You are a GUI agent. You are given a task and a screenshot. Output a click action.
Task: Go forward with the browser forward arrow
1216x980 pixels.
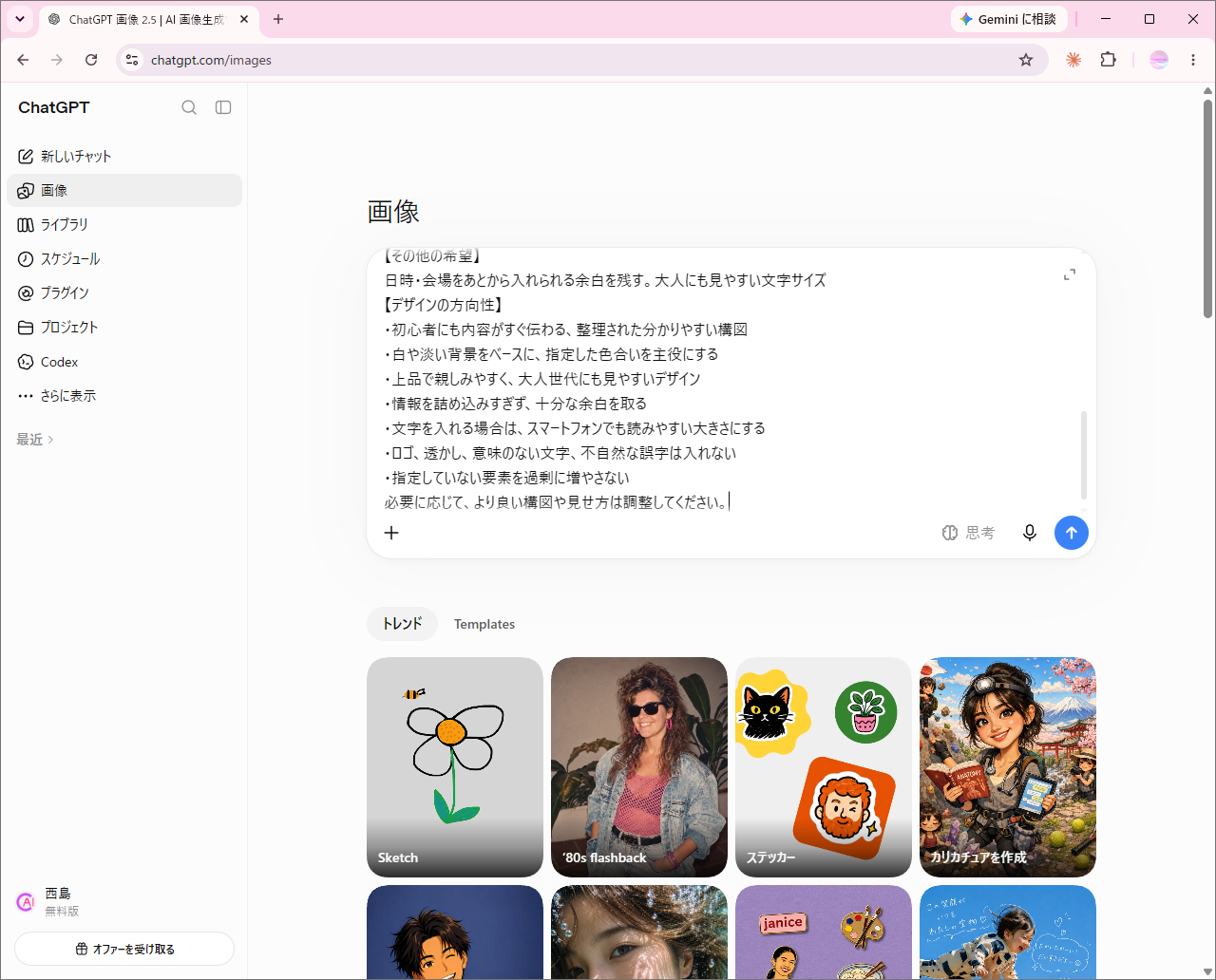tap(57, 60)
